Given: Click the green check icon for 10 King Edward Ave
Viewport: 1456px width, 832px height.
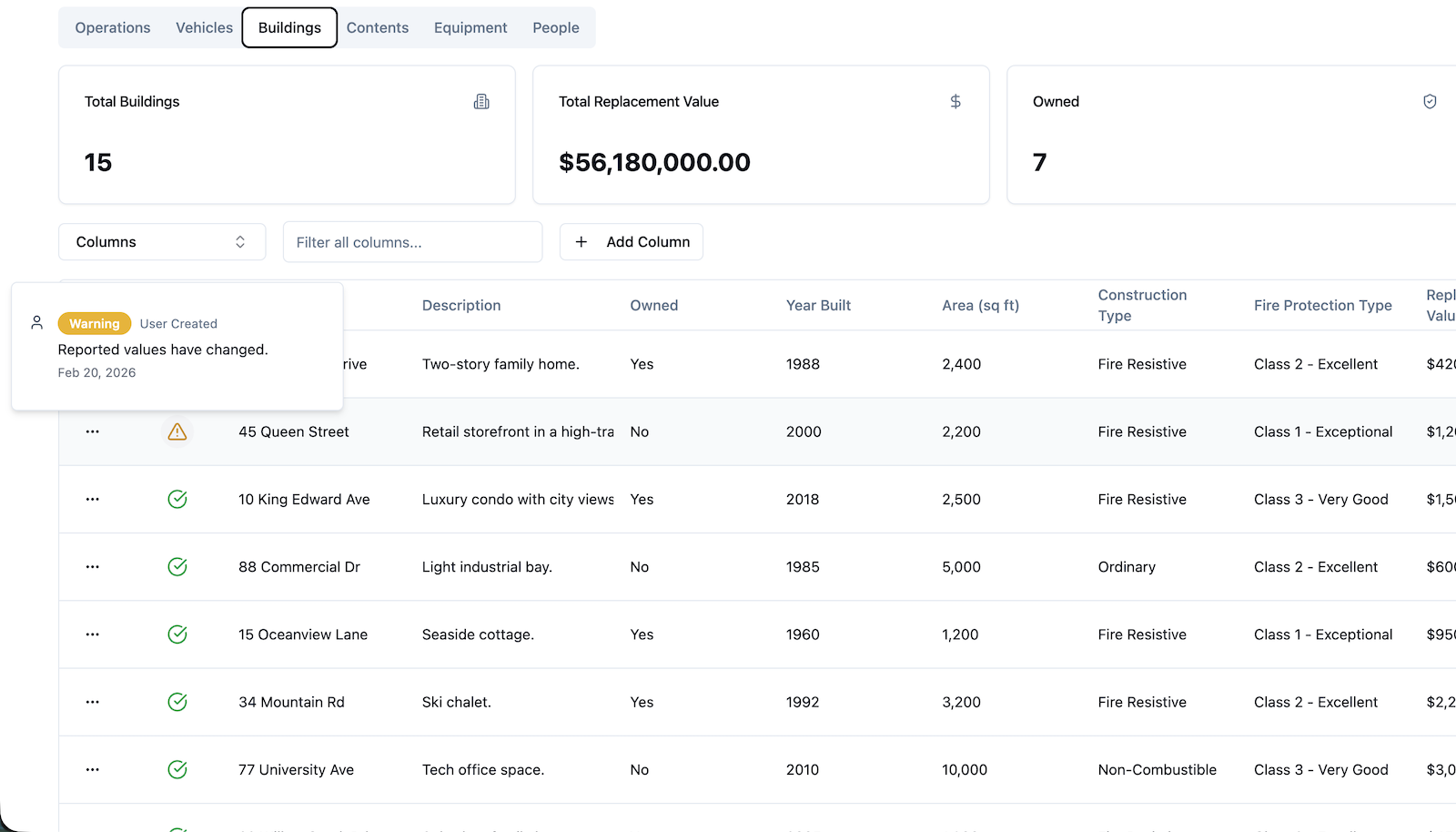Looking at the screenshot, I should click(177, 499).
